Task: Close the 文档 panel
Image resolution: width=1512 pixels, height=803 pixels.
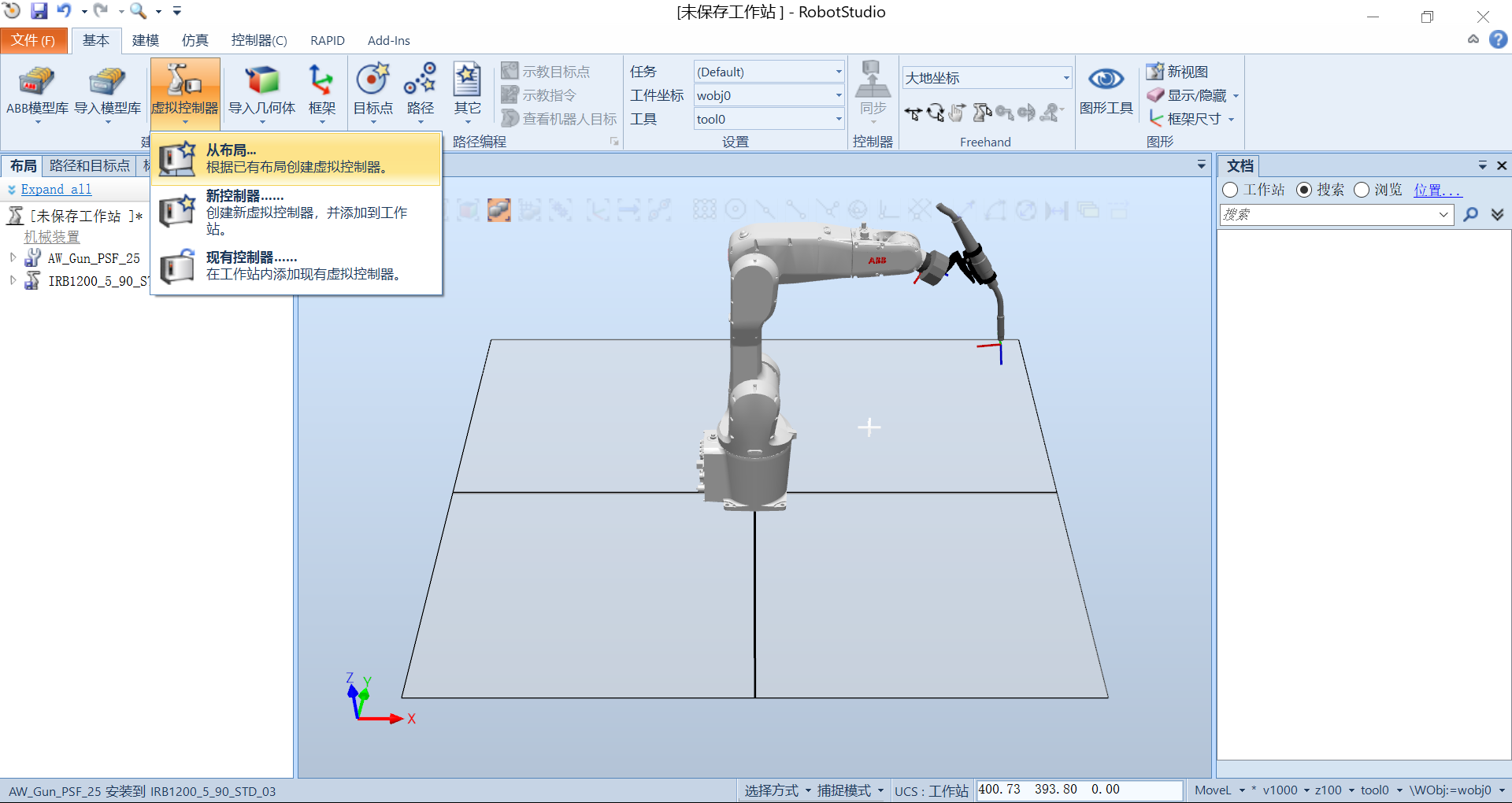Action: [1501, 165]
